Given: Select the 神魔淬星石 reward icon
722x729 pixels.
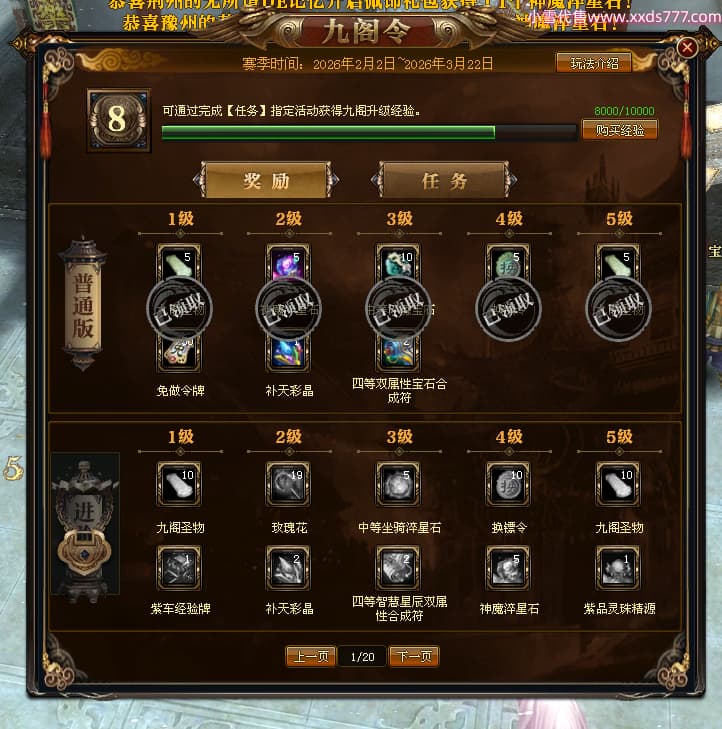Looking at the screenshot, I should click(x=508, y=568).
